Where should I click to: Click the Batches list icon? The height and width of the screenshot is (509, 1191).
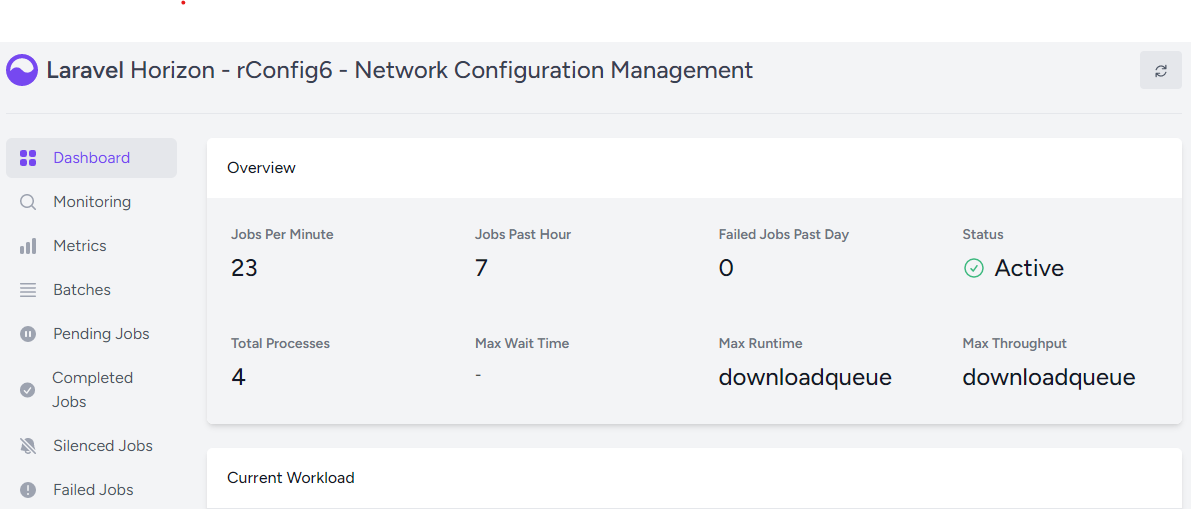(28, 290)
